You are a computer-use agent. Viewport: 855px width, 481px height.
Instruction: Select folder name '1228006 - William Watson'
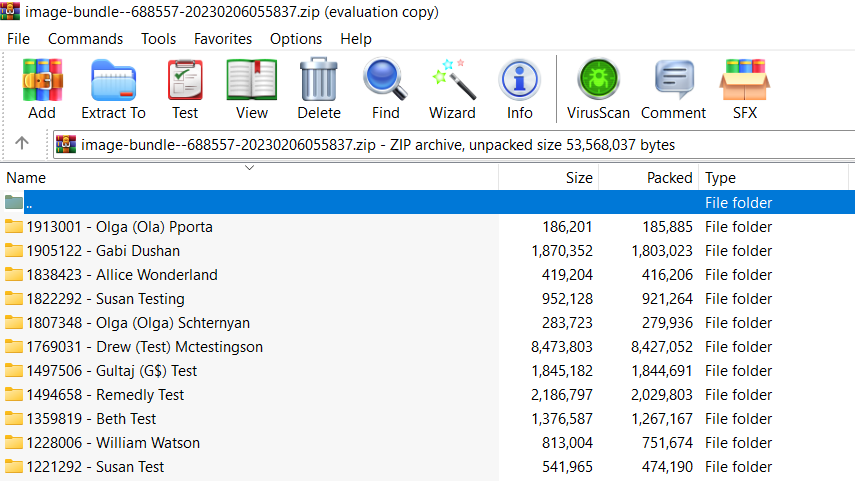coord(113,443)
